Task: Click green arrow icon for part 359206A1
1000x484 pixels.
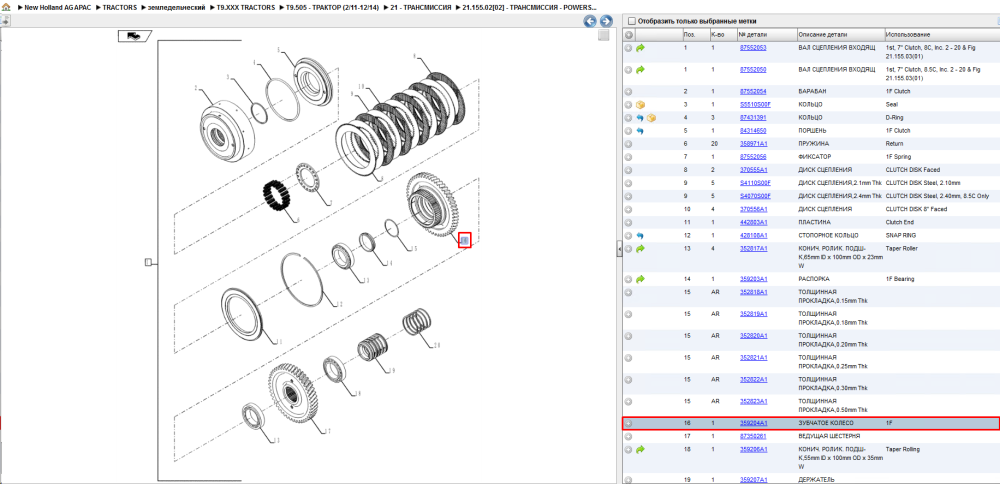Action: tap(640, 450)
